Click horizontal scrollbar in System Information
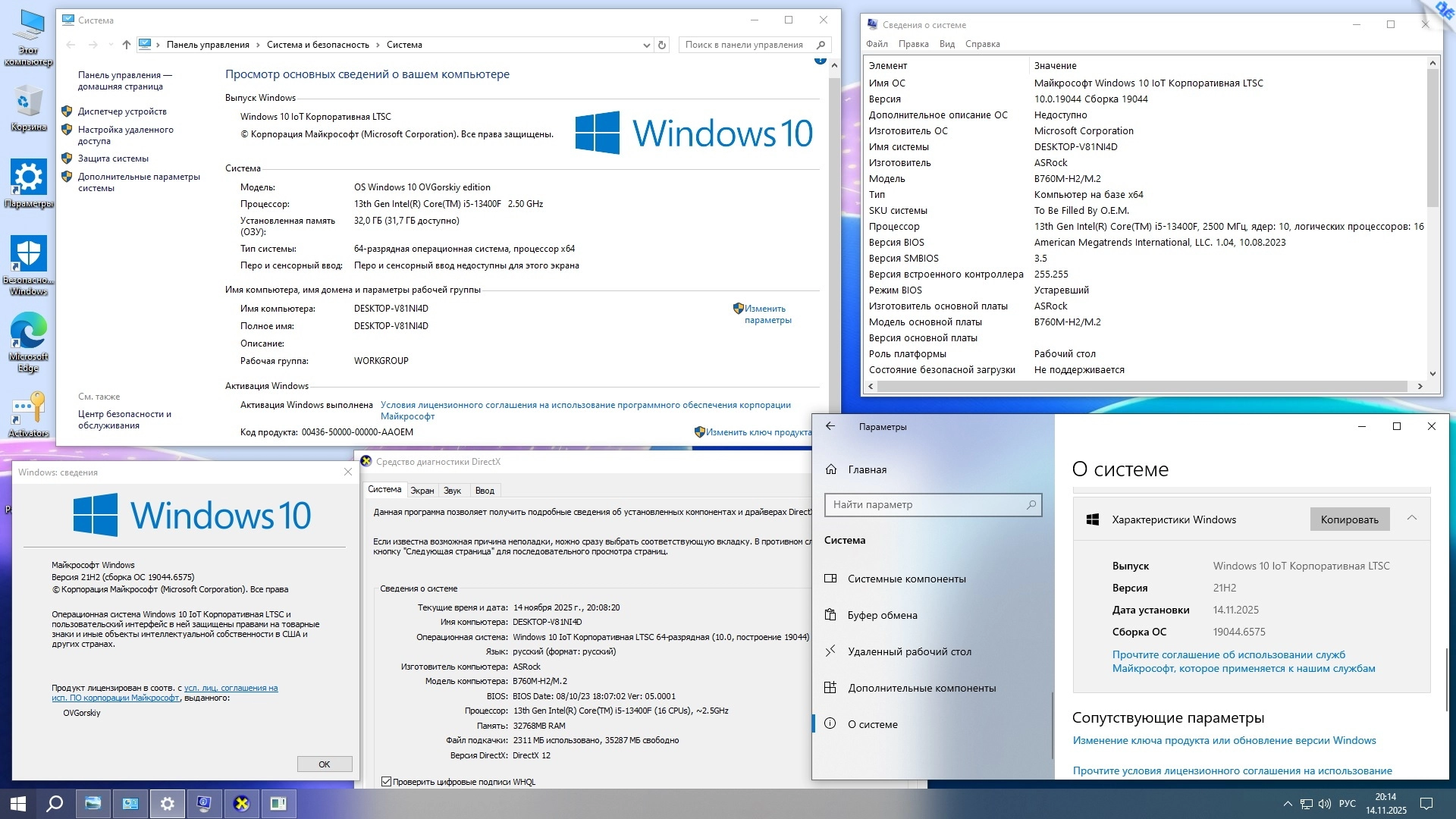 click(x=1141, y=386)
